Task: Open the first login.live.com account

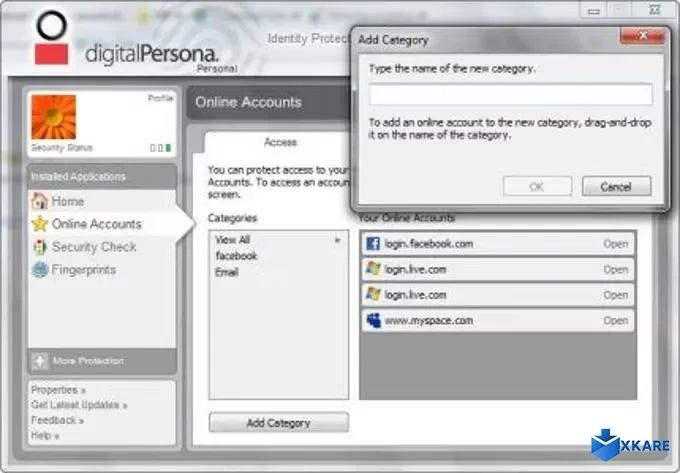Action: [x=615, y=270]
